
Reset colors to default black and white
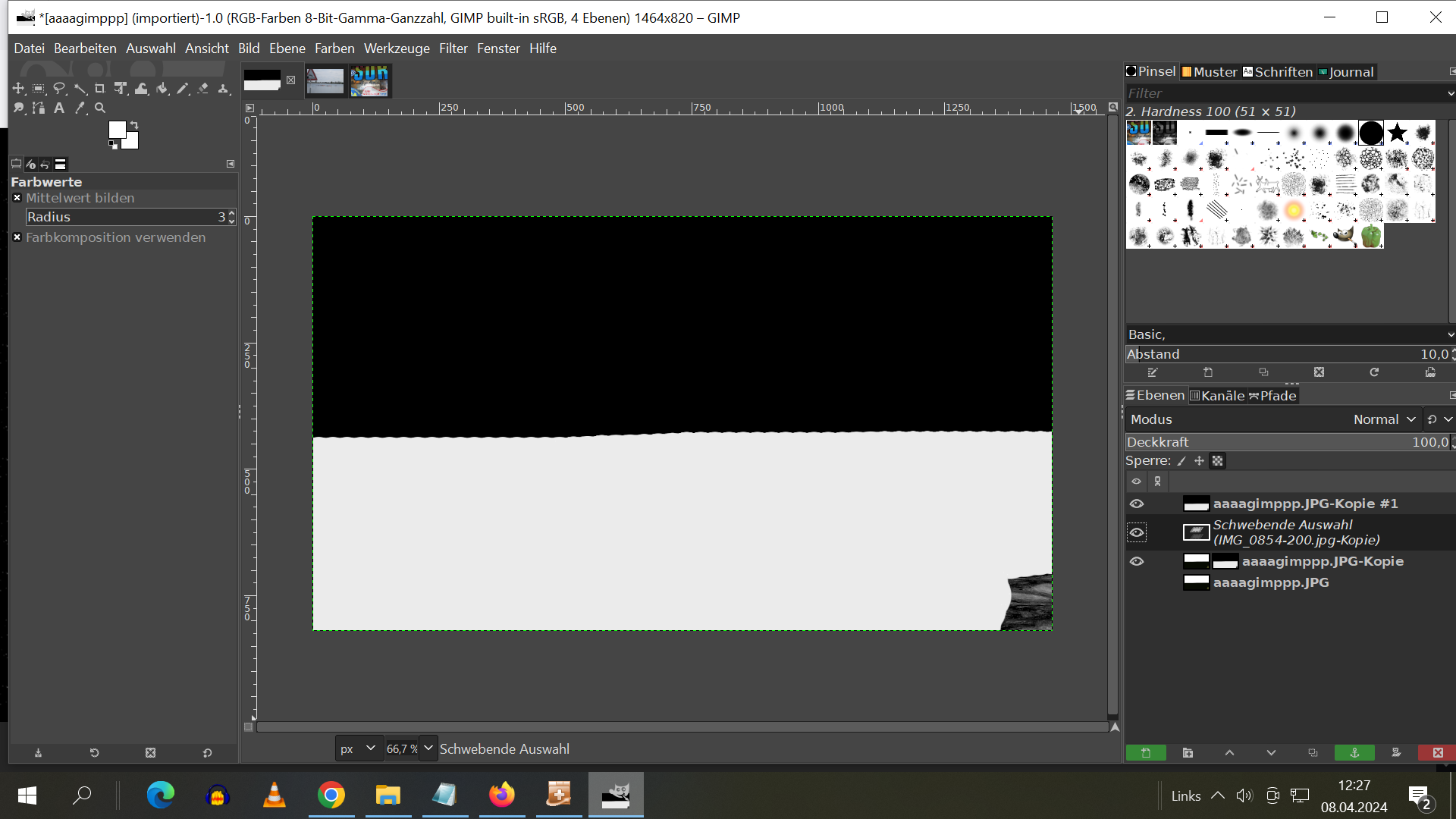pos(113,145)
